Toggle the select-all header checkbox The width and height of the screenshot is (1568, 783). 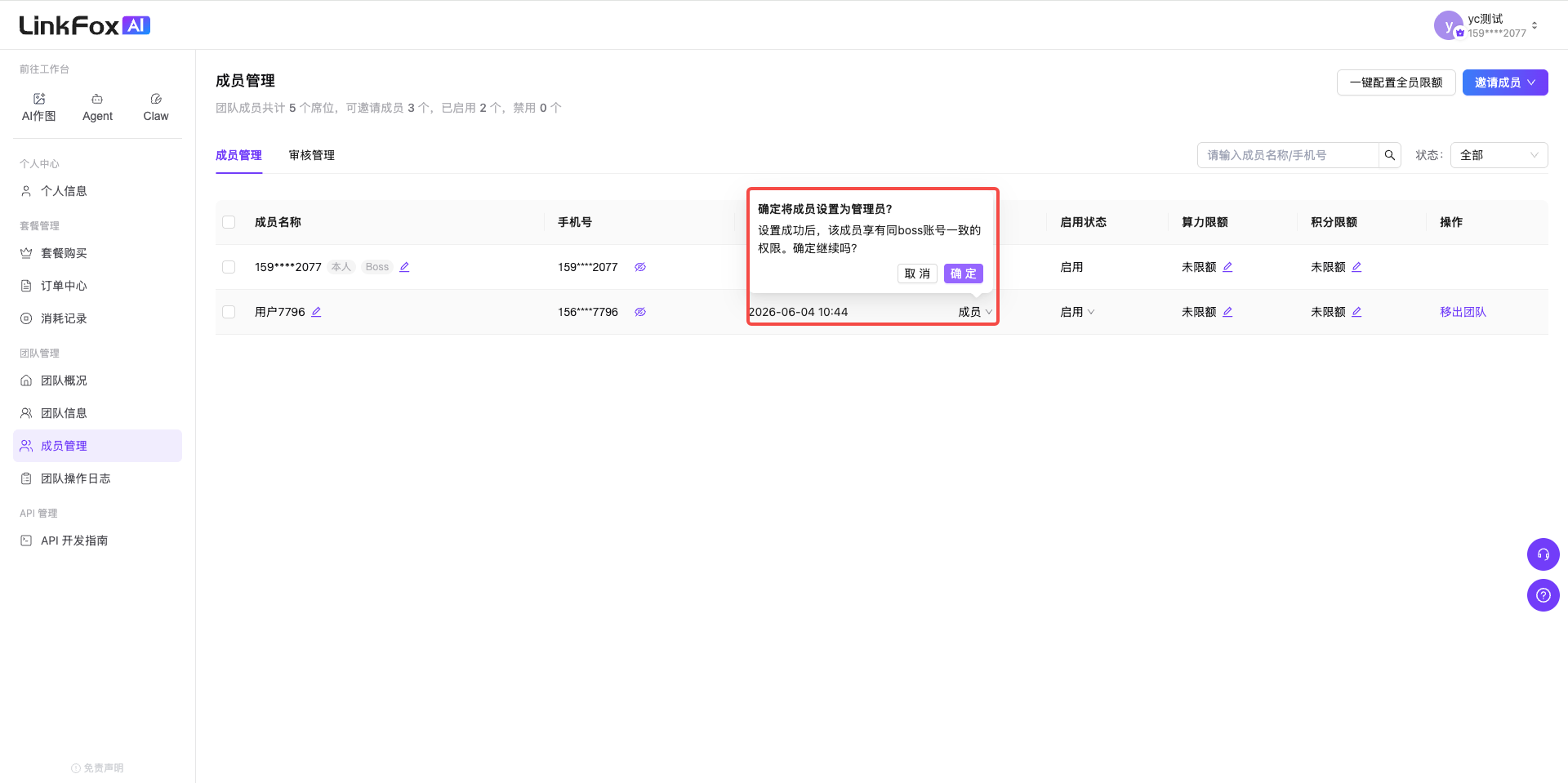(x=229, y=222)
